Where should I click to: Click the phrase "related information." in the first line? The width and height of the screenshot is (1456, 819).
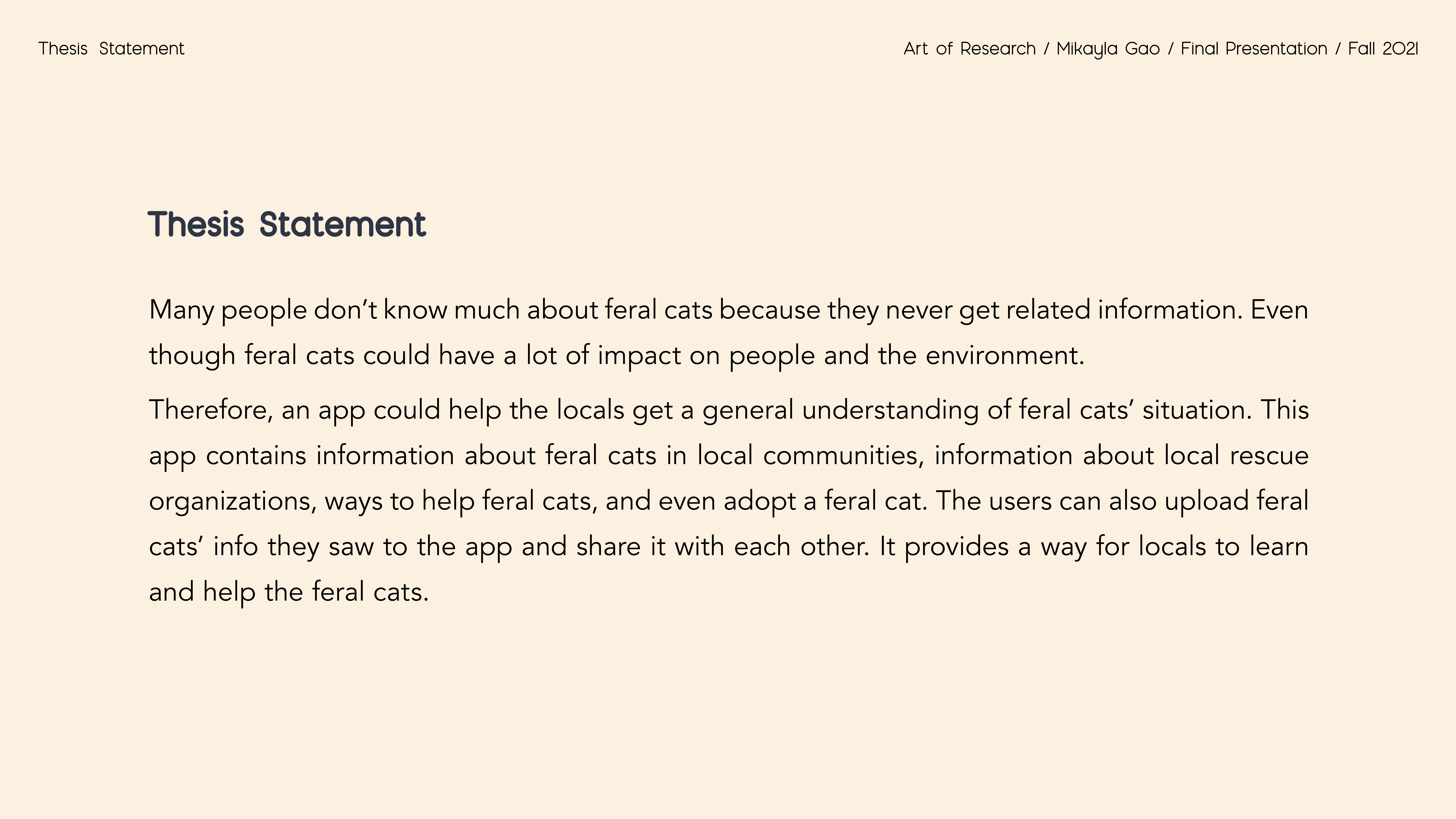tap(1125, 310)
